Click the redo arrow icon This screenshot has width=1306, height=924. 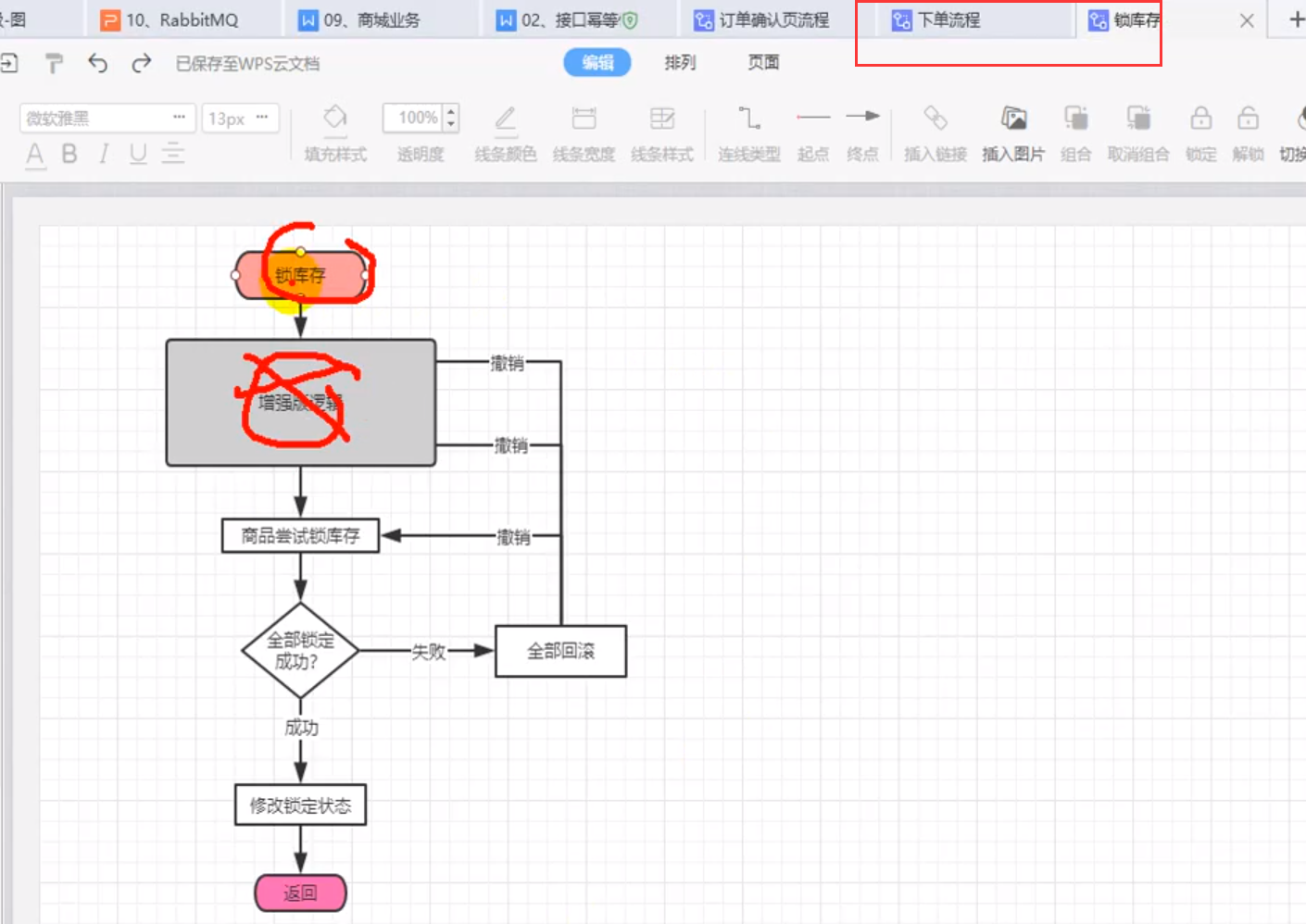[x=141, y=63]
